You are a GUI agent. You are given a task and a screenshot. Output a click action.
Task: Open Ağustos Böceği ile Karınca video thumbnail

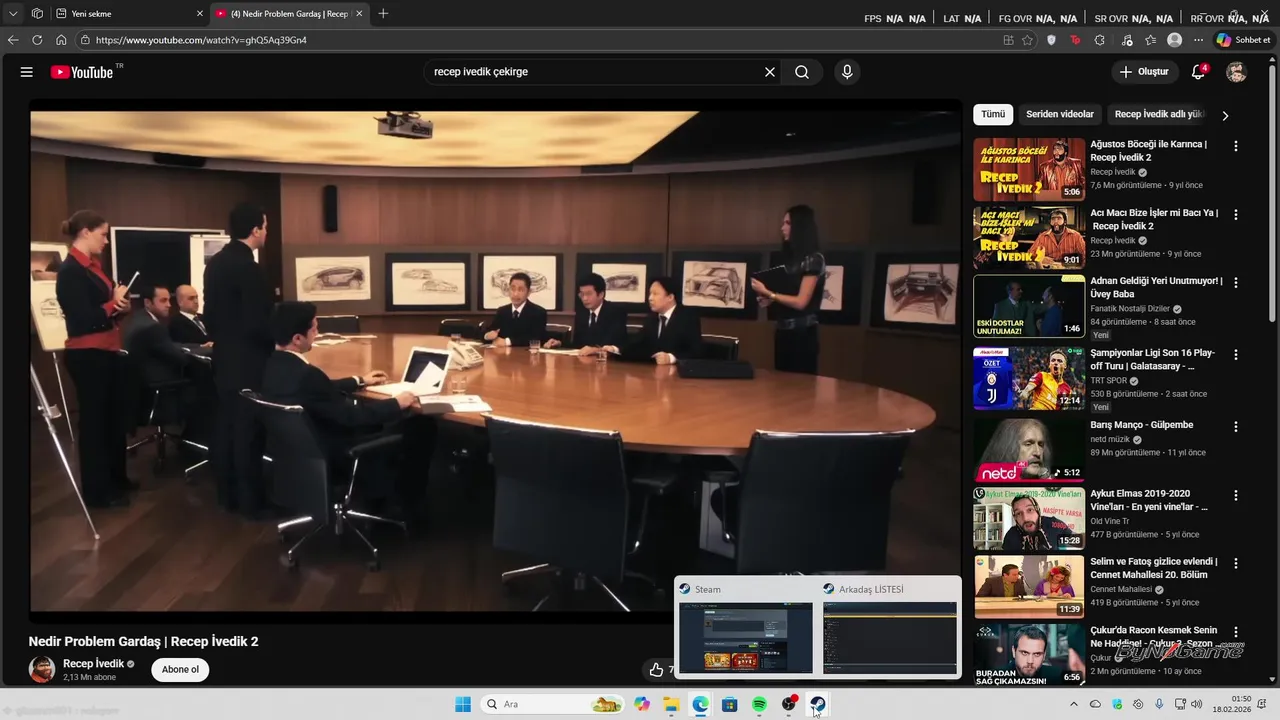1029,169
